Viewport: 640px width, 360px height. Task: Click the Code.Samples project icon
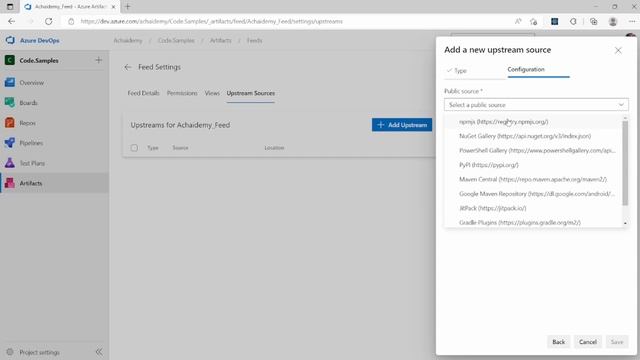pos(9,60)
